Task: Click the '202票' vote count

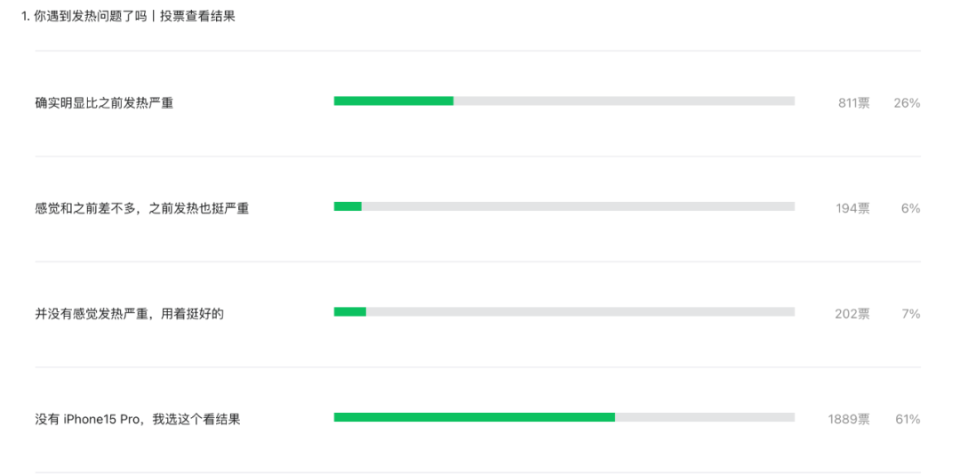Action: [x=852, y=314]
